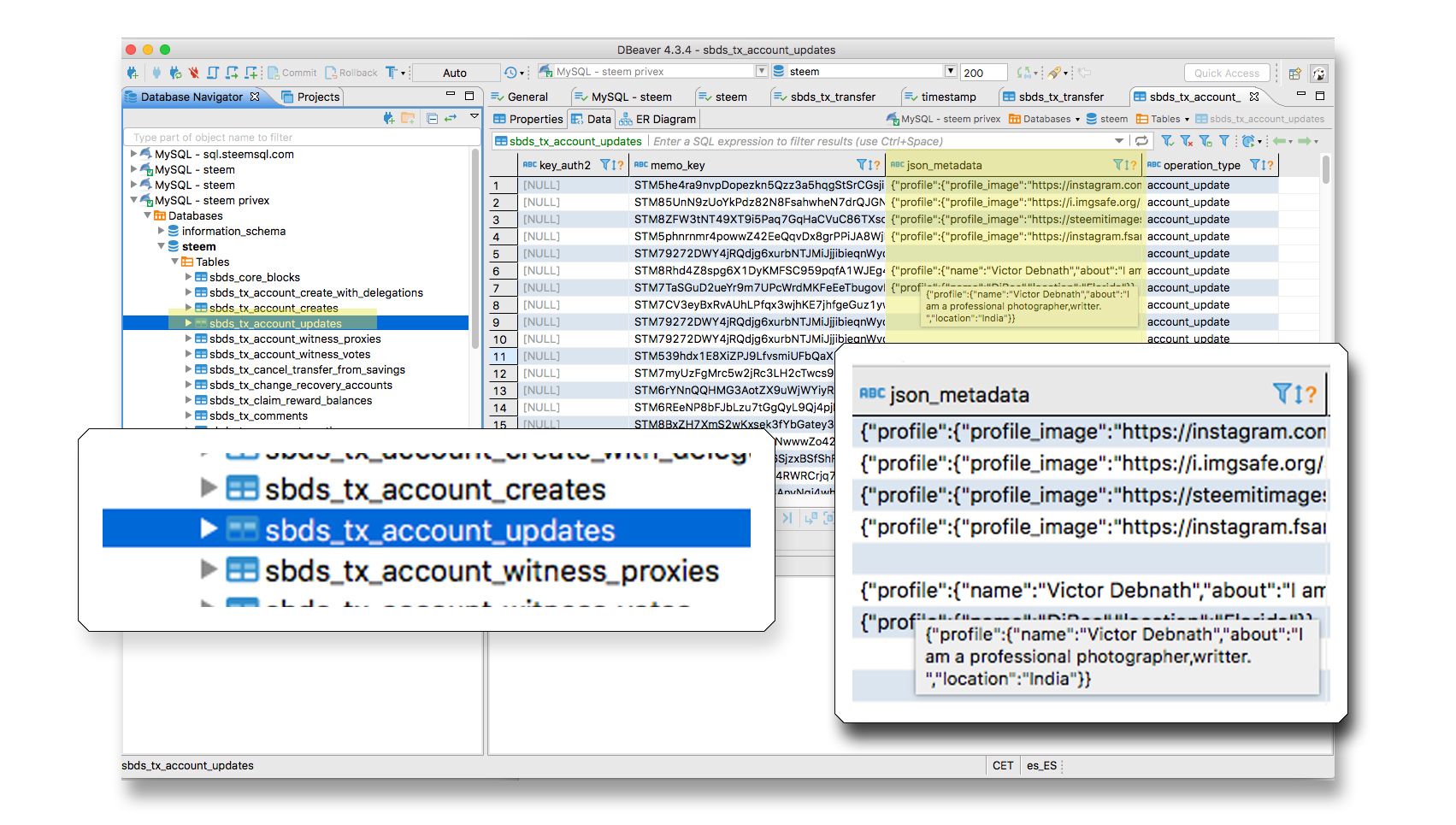Screen dimensions: 1456x825
Task: Click the json_metadata column header
Action: point(1014,165)
